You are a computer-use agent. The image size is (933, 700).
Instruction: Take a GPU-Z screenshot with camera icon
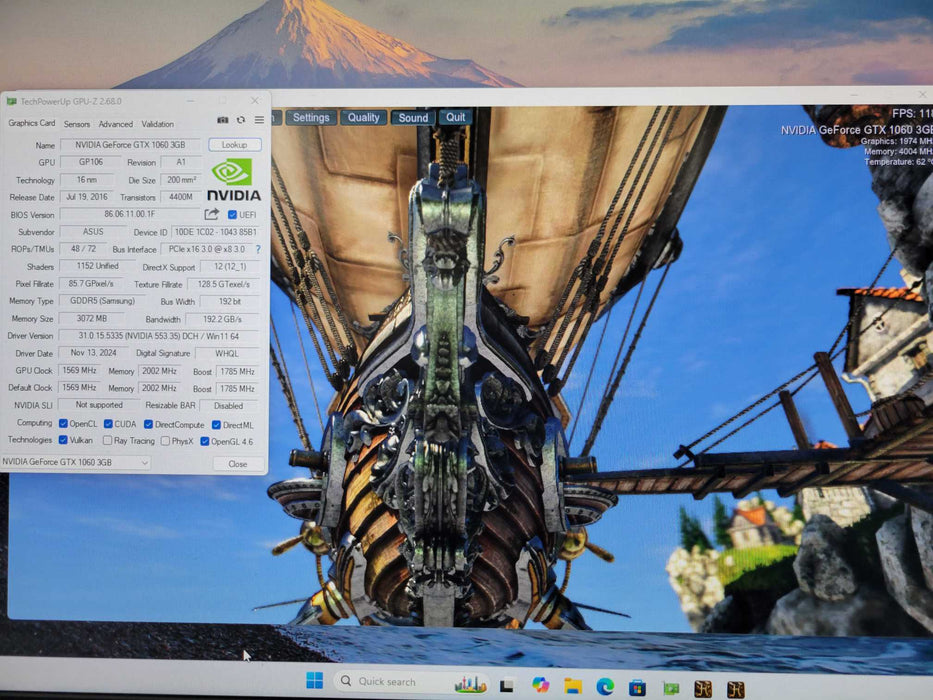click(x=223, y=120)
